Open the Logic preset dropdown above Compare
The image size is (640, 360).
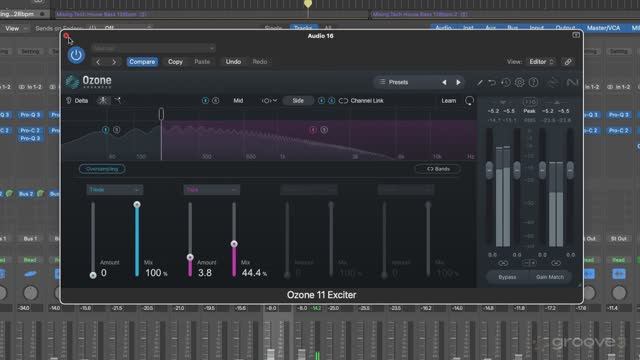tap(153, 48)
